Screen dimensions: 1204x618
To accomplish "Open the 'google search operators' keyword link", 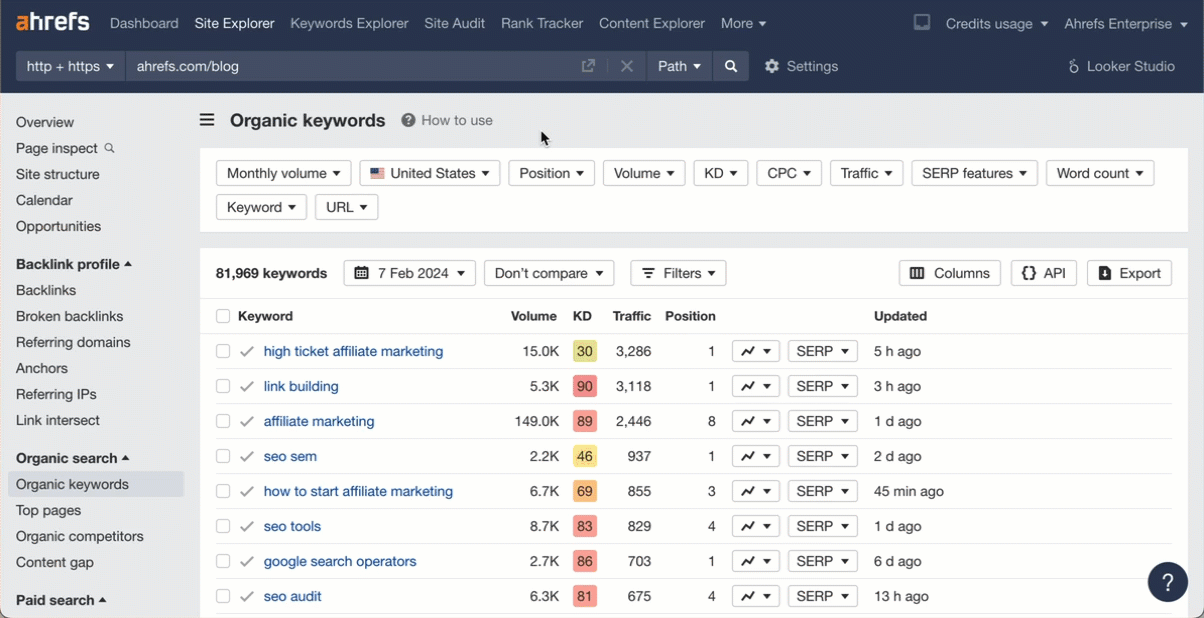I will click(x=340, y=561).
